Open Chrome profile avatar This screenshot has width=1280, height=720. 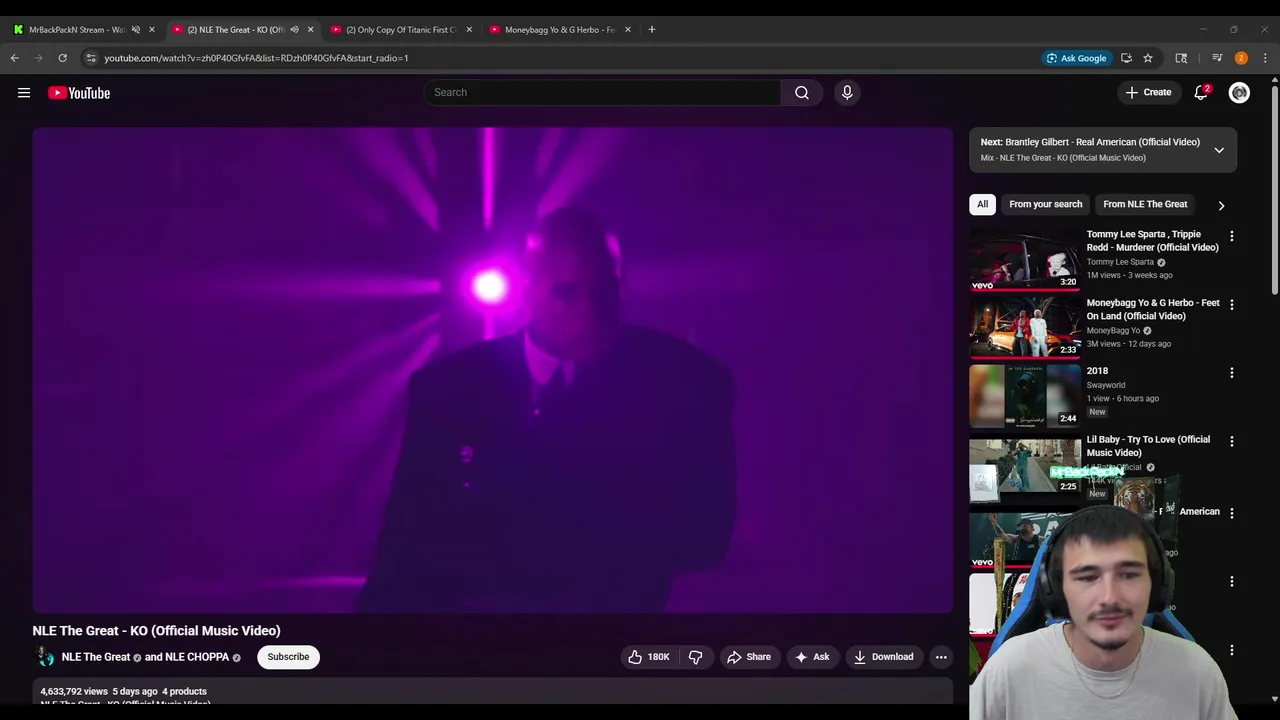pyautogui.click(x=1241, y=58)
